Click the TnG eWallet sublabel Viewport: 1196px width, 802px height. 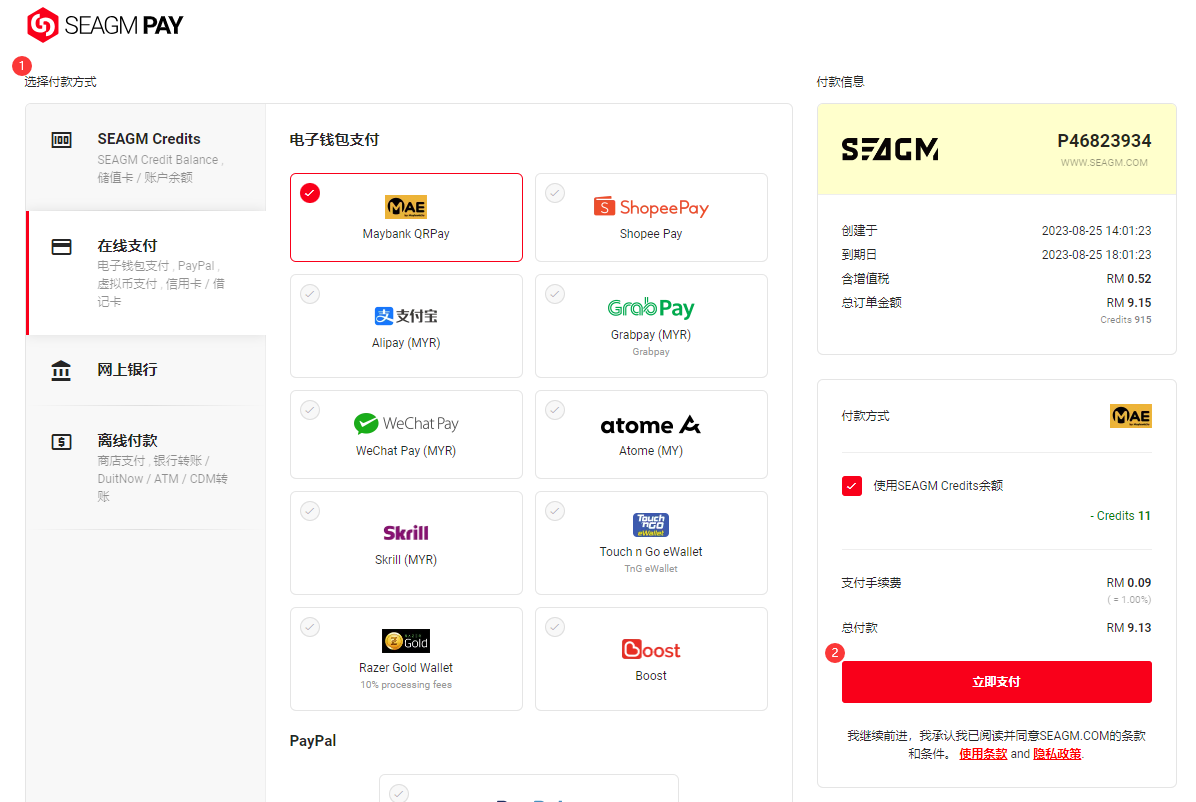coord(651,569)
